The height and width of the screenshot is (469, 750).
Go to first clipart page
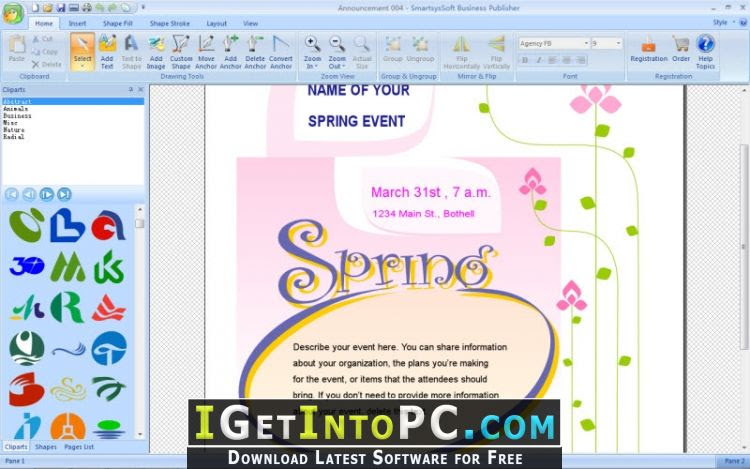click(11, 194)
